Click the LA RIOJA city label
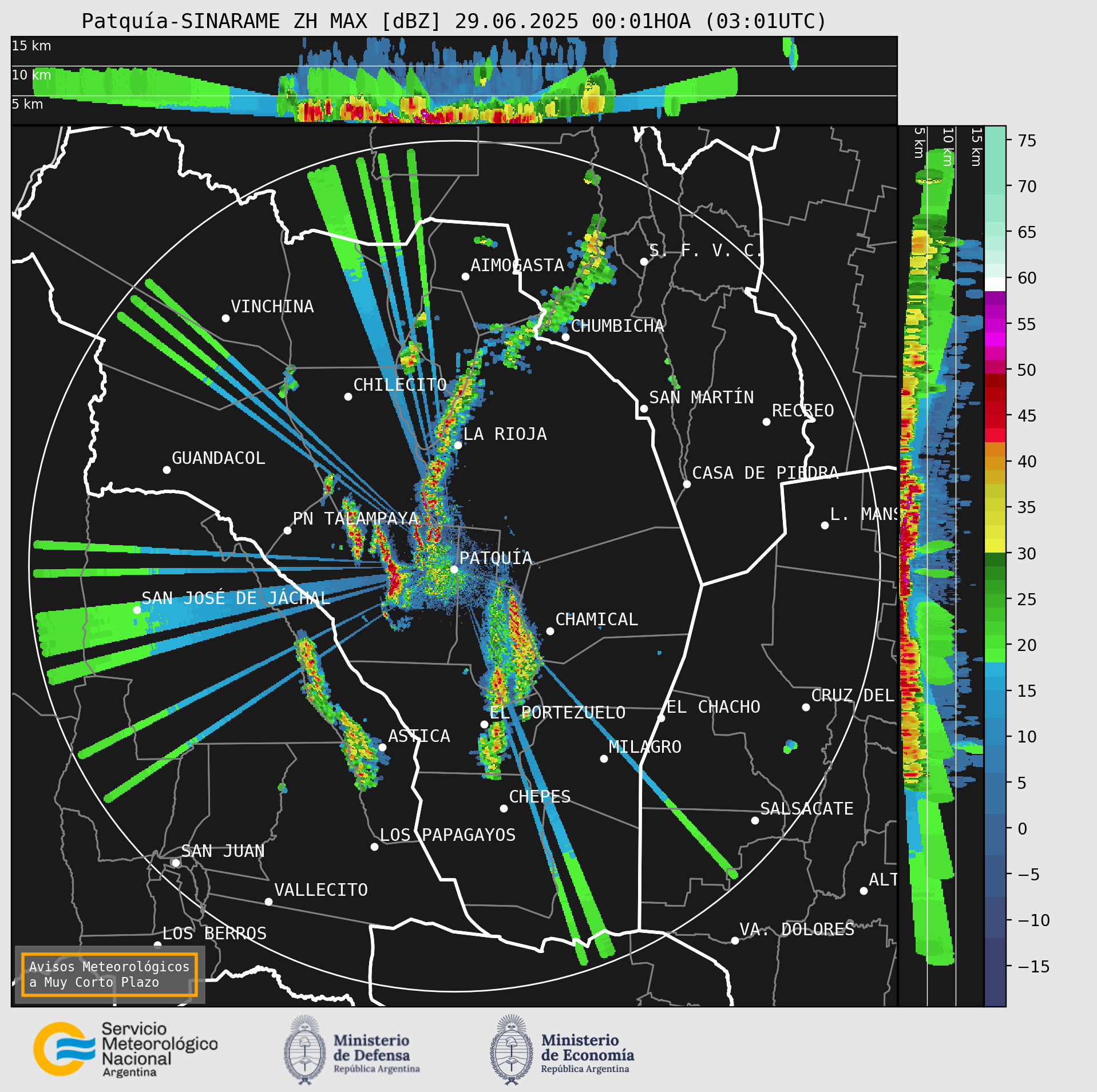Image resolution: width=1097 pixels, height=1092 pixels. 505,434
